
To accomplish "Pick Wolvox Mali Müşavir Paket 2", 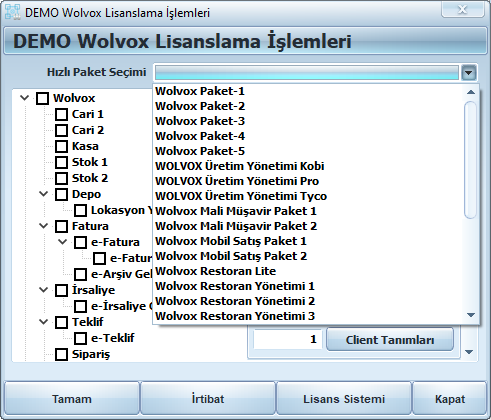I will [236, 226].
